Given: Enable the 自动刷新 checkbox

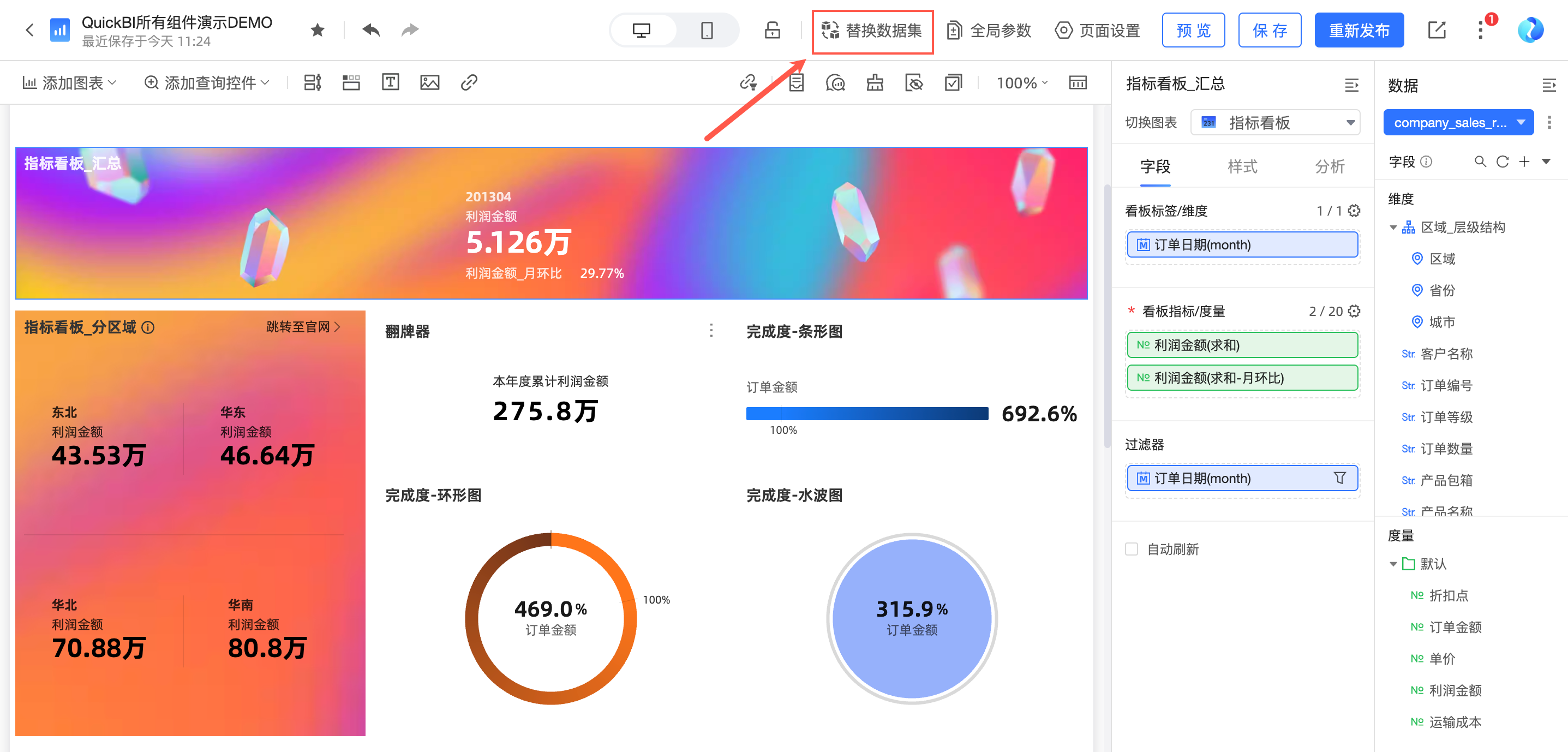Looking at the screenshot, I should point(1132,548).
